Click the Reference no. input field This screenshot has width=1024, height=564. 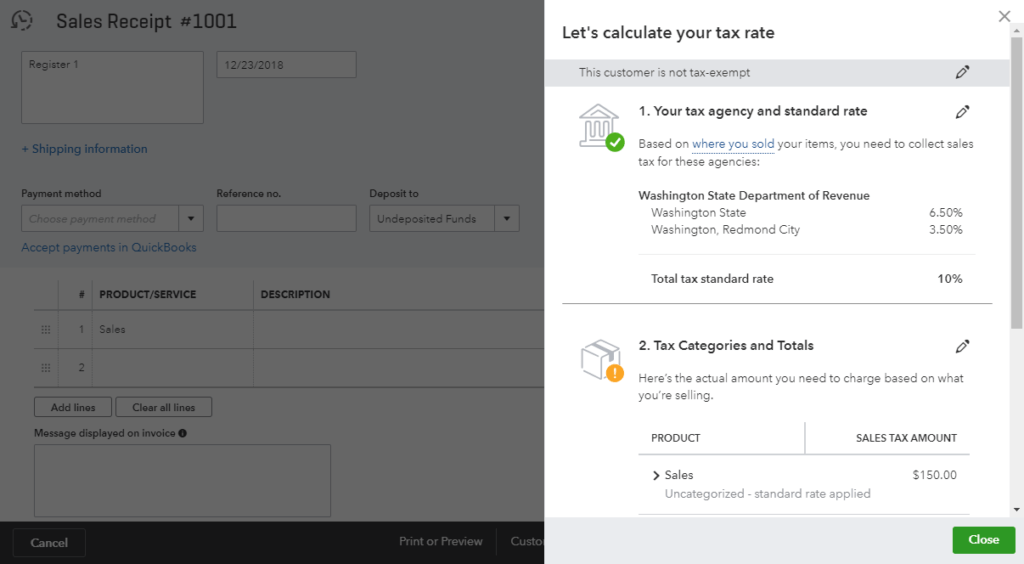click(286, 219)
